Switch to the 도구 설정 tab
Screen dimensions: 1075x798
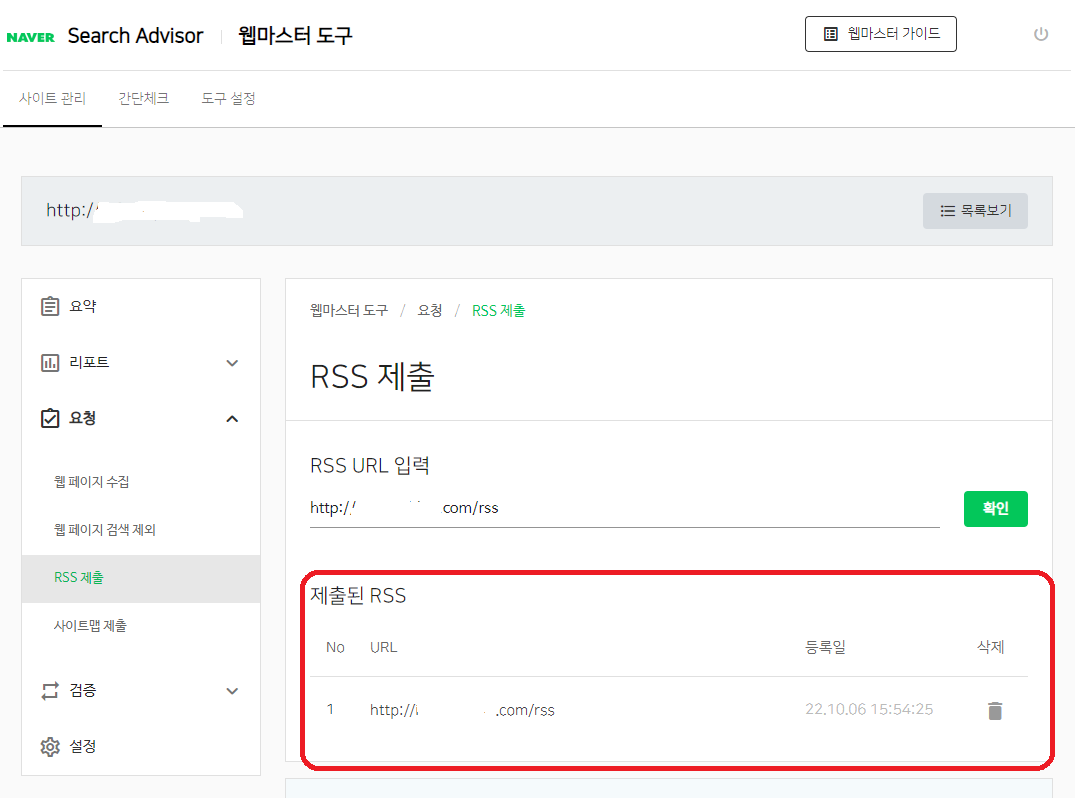227,98
